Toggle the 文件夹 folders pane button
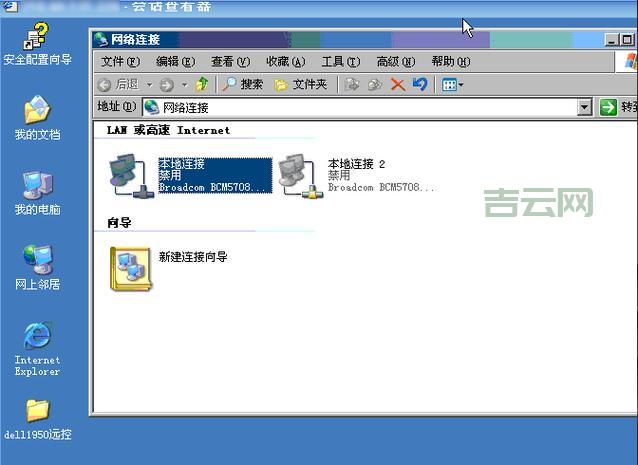The image size is (638, 465). coord(301,85)
